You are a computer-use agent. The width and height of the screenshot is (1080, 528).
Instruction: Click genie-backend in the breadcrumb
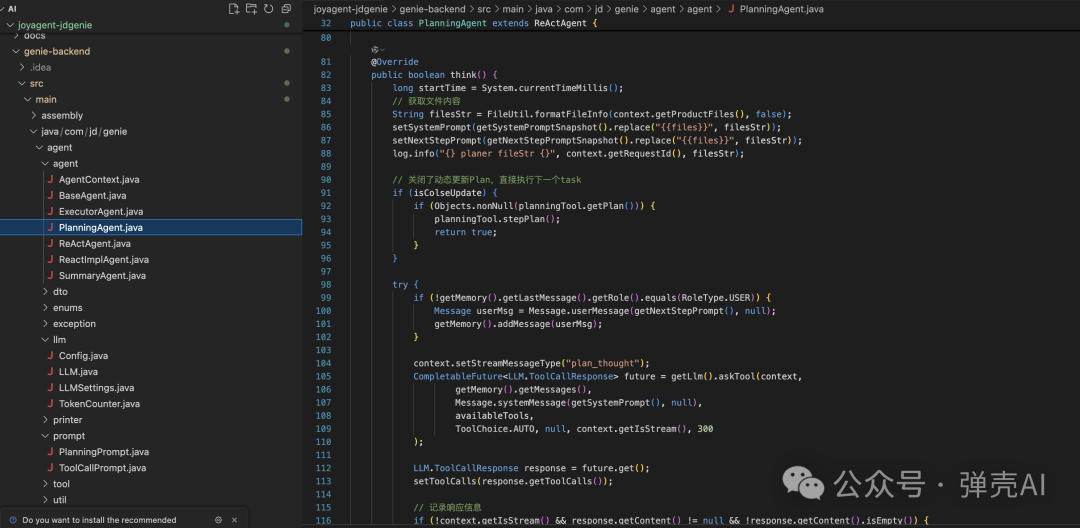click(x=433, y=10)
